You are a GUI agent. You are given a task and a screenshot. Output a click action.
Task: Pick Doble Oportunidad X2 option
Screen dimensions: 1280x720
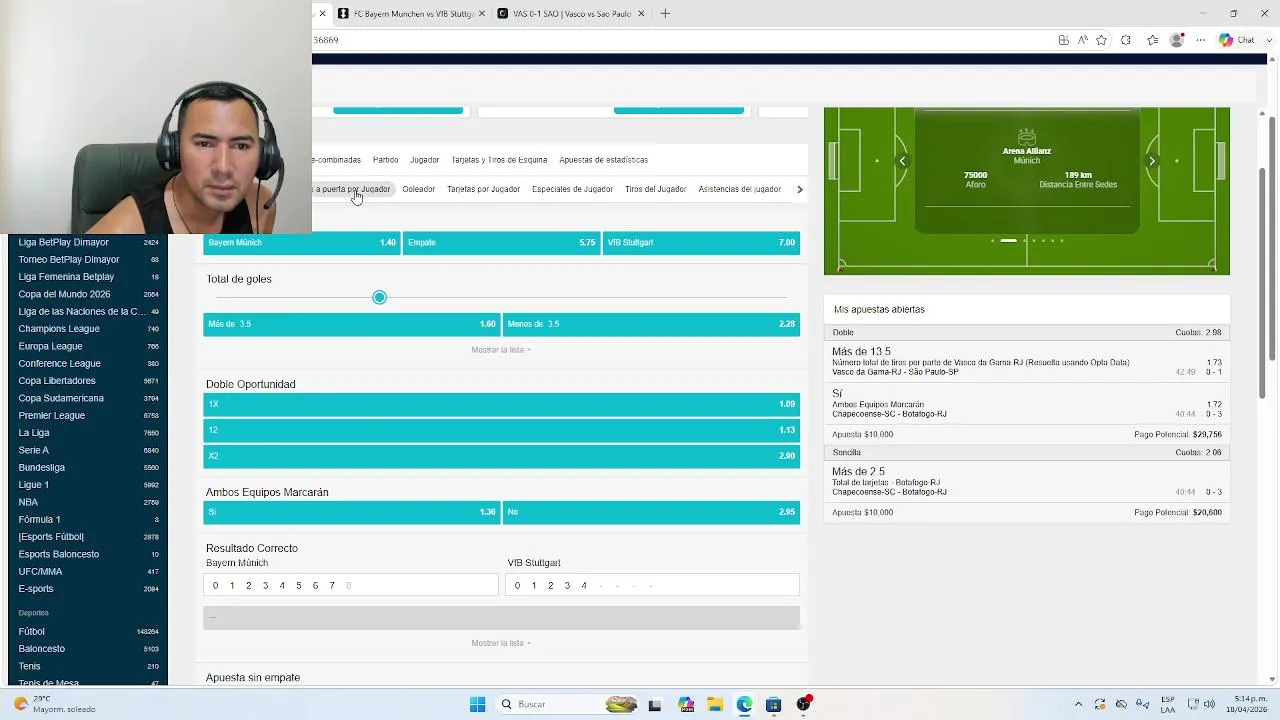[x=501, y=456]
